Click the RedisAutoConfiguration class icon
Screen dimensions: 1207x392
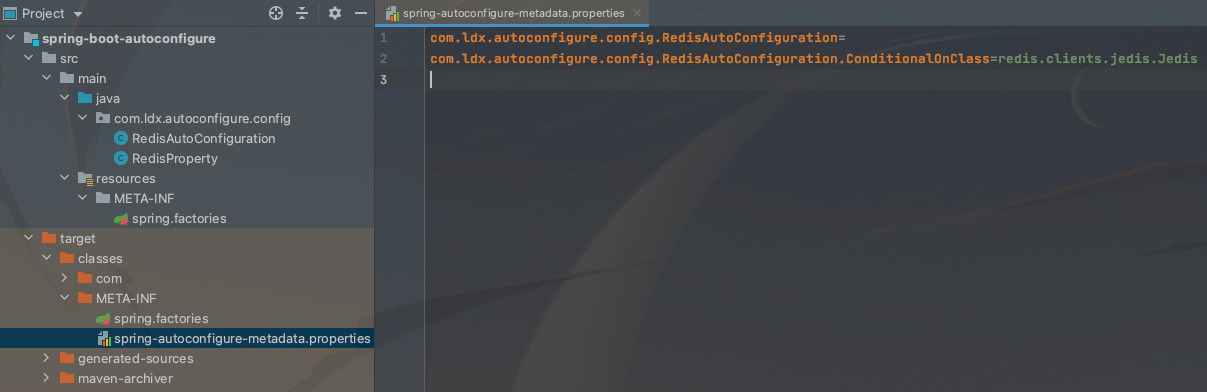coord(121,138)
